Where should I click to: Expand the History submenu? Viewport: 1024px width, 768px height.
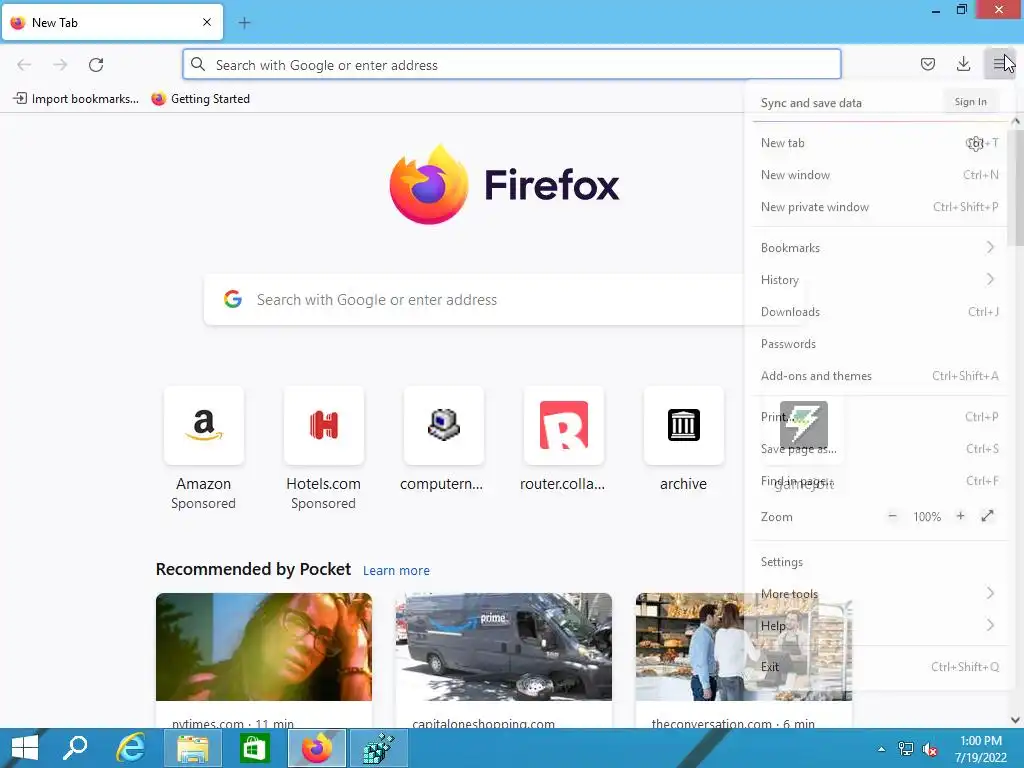click(878, 280)
